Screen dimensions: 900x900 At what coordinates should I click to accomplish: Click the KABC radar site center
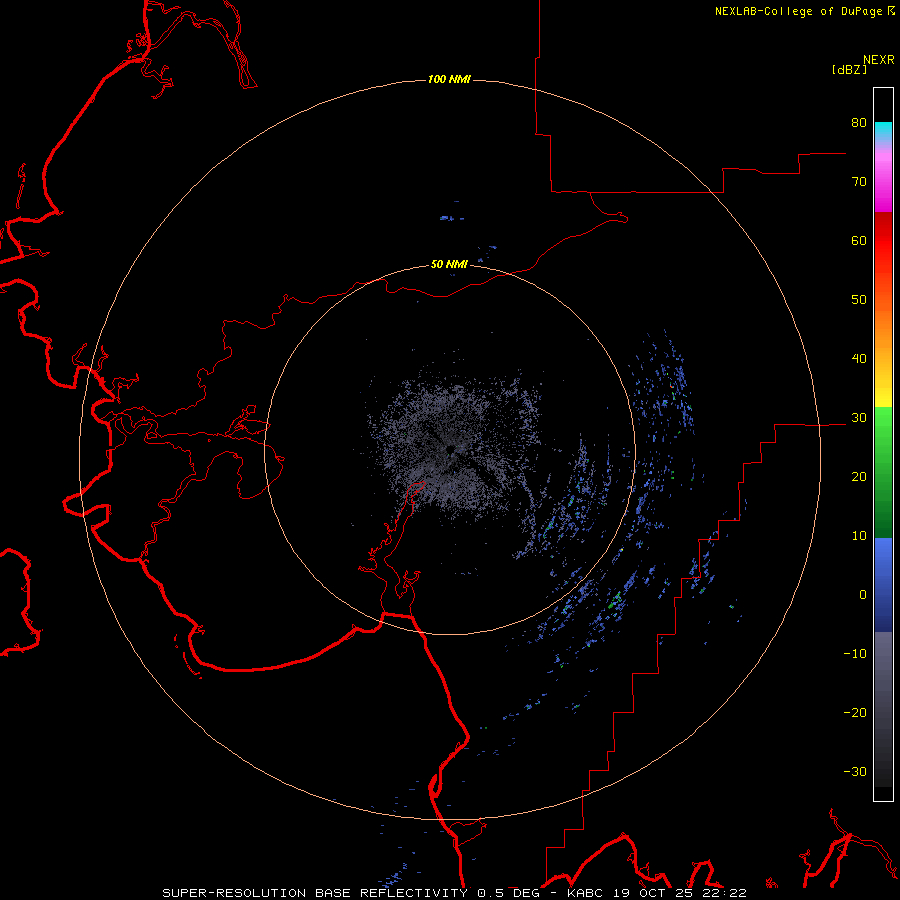pos(450,449)
